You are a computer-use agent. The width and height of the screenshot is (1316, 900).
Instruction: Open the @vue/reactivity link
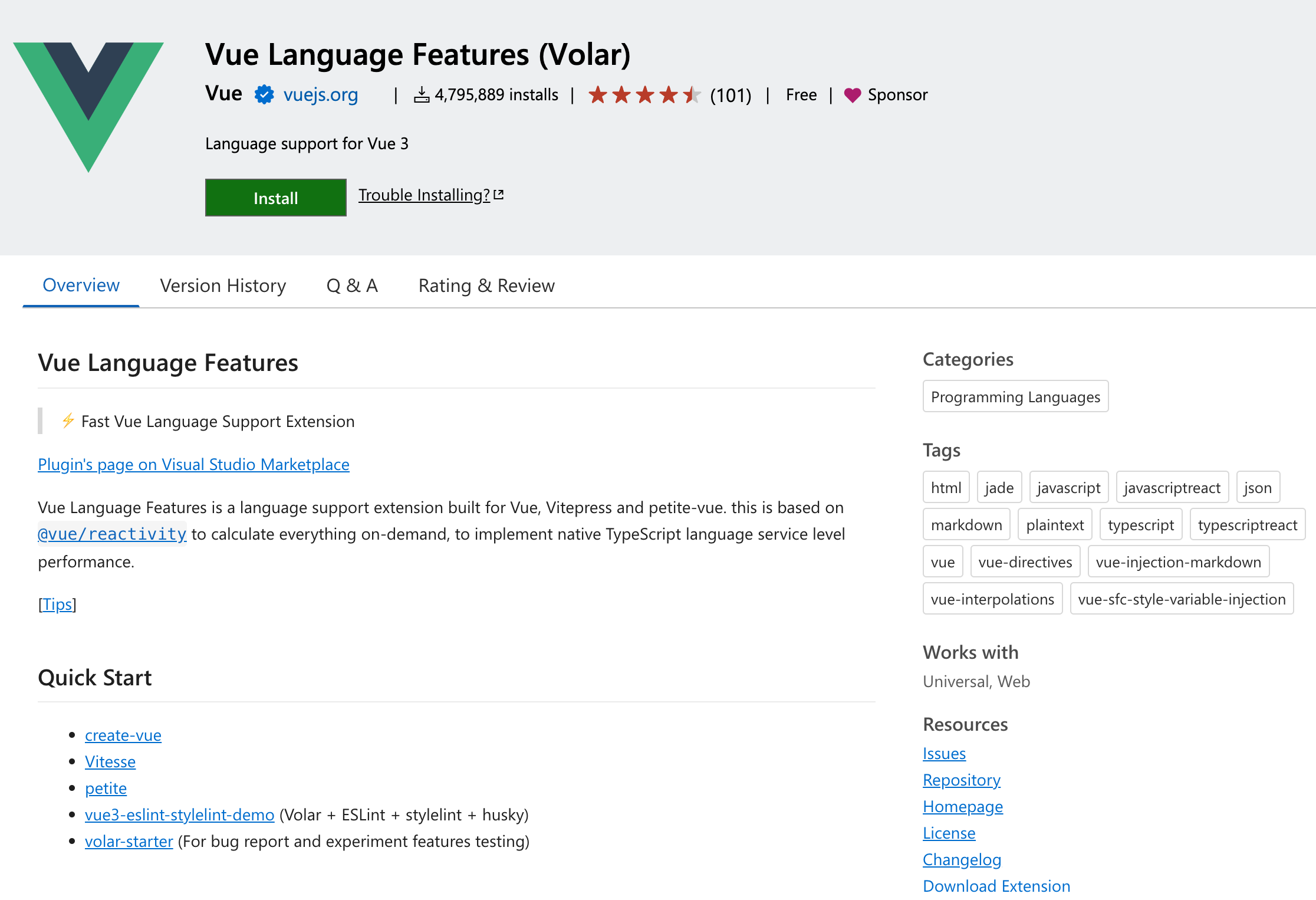112,534
